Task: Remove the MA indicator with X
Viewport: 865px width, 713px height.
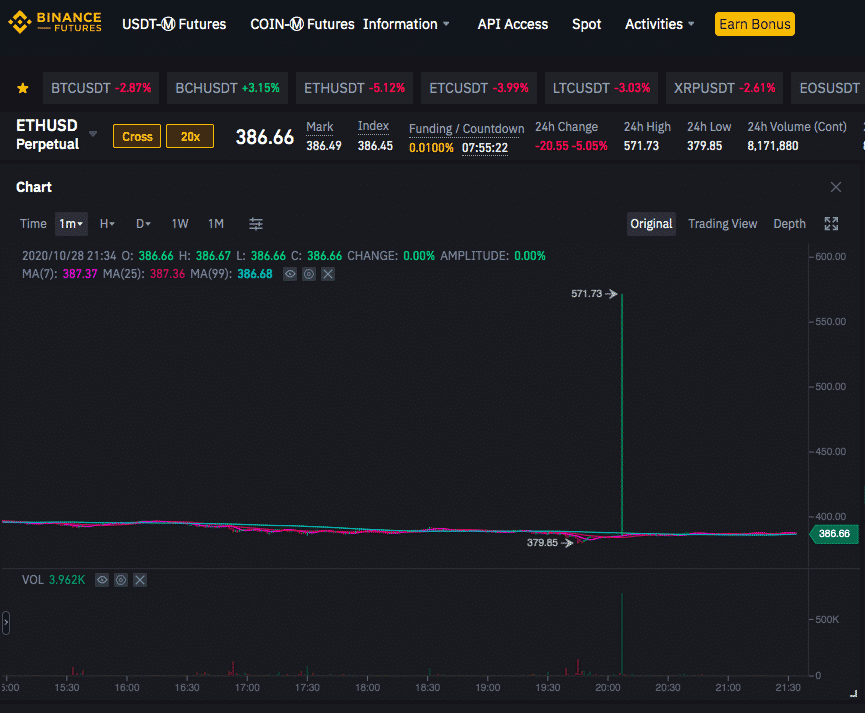Action: 328,274
